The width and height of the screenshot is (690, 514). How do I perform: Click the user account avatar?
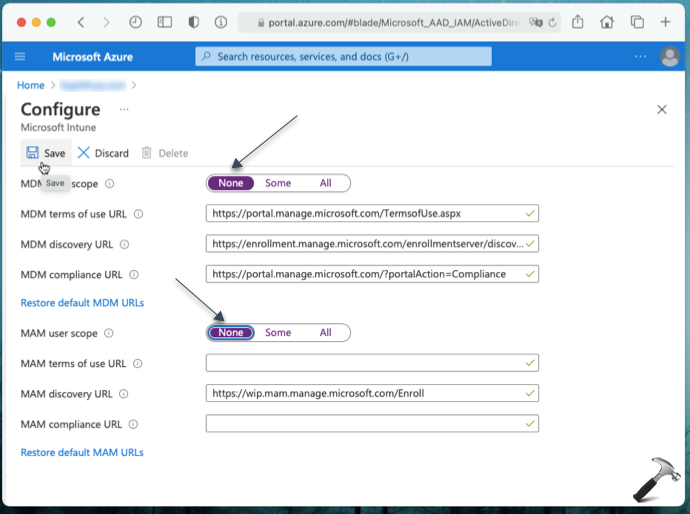click(x=669, y=57)
